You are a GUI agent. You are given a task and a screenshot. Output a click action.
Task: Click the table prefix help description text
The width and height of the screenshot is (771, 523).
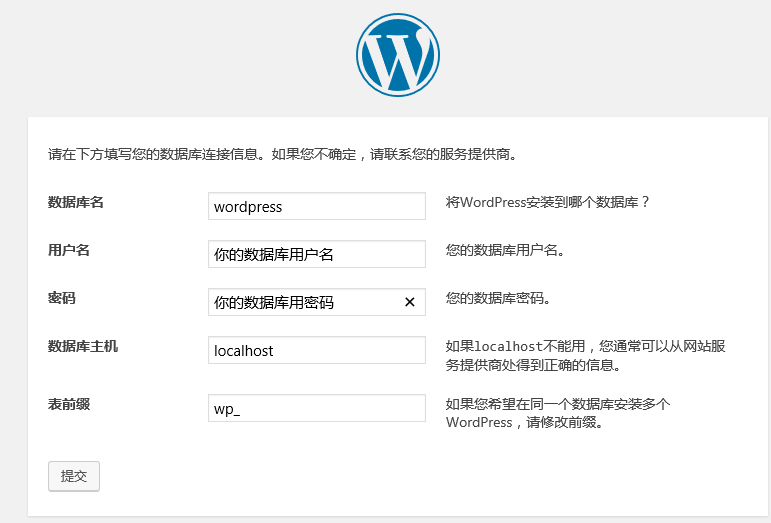(558, 413)
